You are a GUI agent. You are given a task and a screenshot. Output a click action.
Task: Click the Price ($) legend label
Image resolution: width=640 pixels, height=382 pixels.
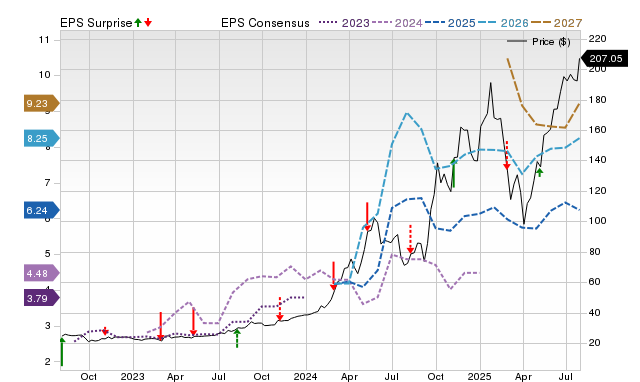pyautogui.click(x=551, y=42)
